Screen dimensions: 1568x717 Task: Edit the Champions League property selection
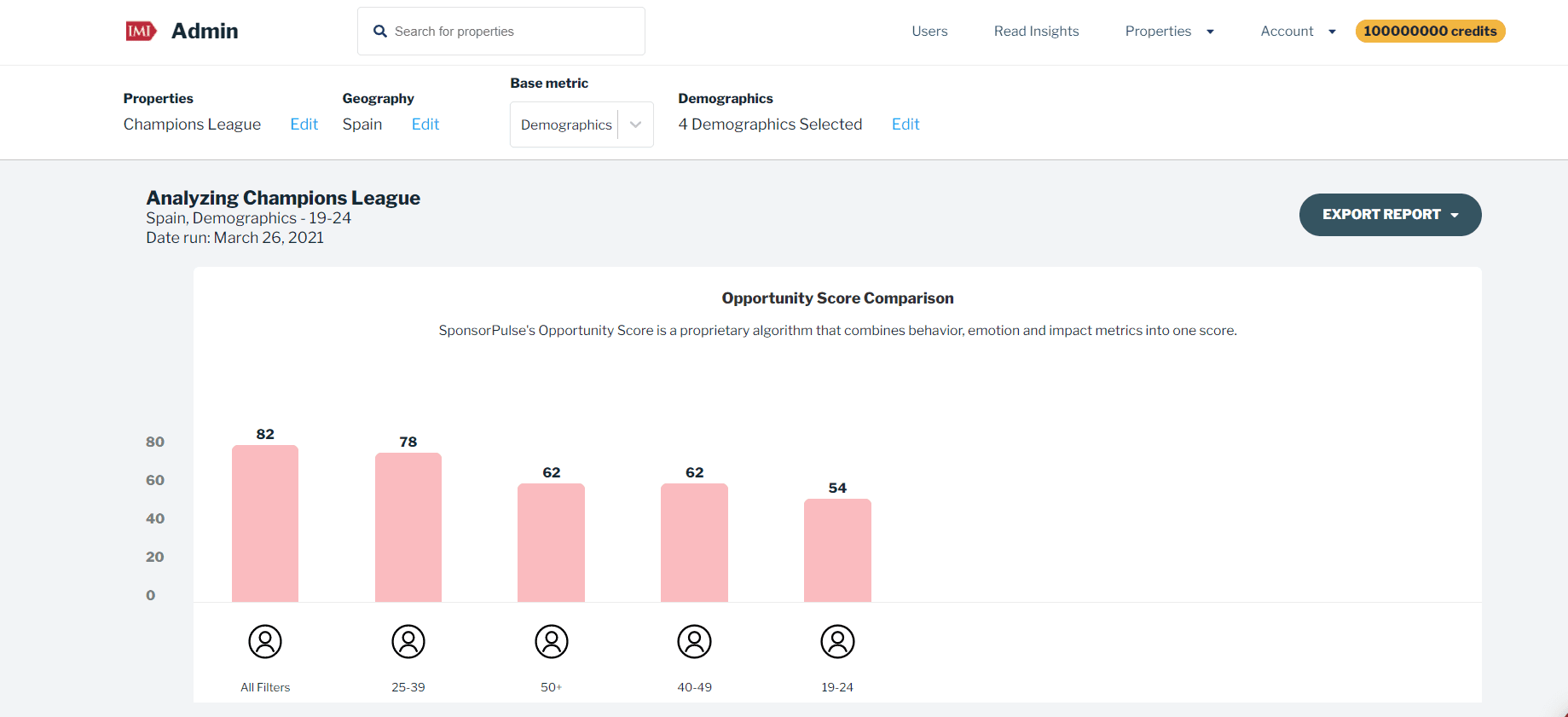point(304,124)
